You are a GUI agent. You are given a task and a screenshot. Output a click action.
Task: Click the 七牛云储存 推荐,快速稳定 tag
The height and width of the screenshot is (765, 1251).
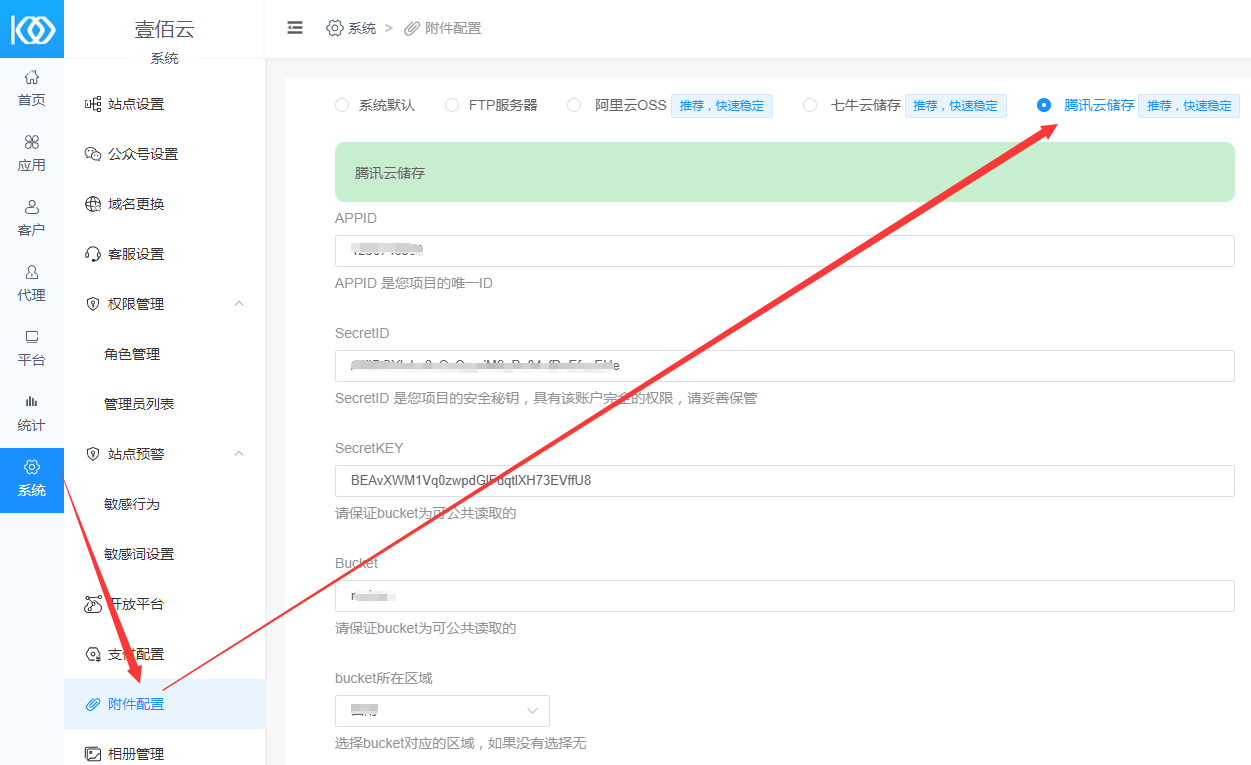pos(956,106)
